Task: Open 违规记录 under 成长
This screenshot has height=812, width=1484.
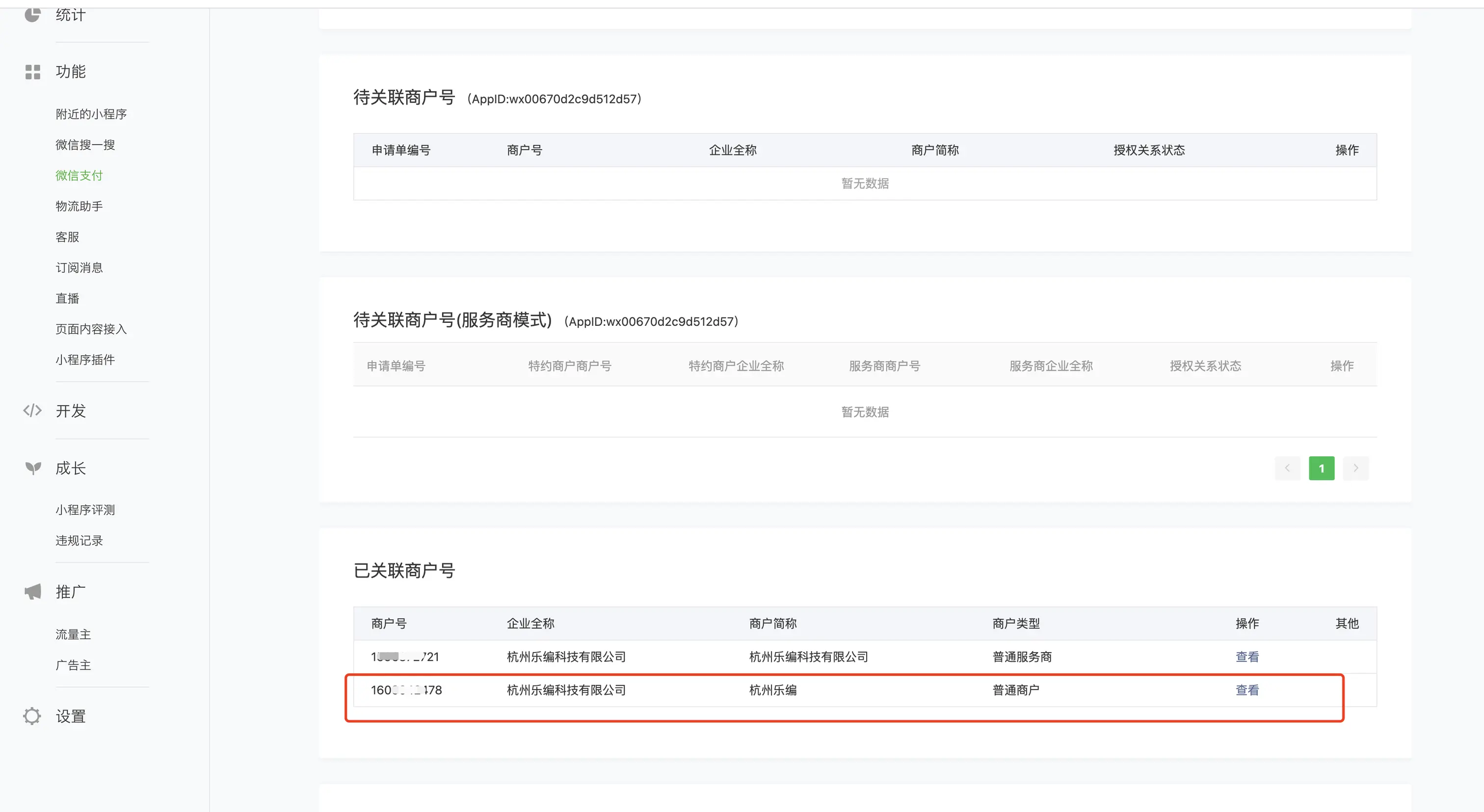Action: click(79, 541)
